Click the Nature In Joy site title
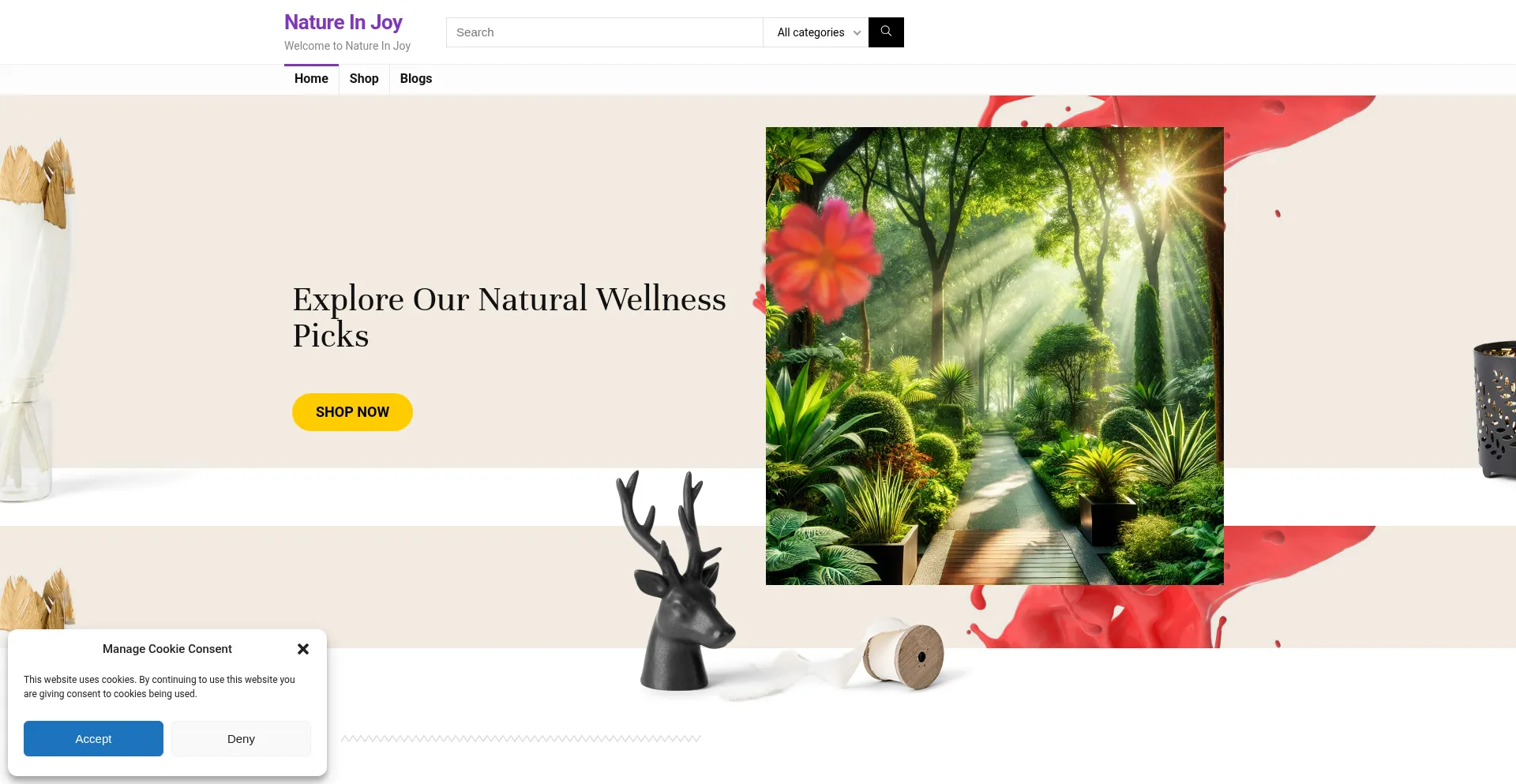1516x784 pixels. tap(343, 22)
